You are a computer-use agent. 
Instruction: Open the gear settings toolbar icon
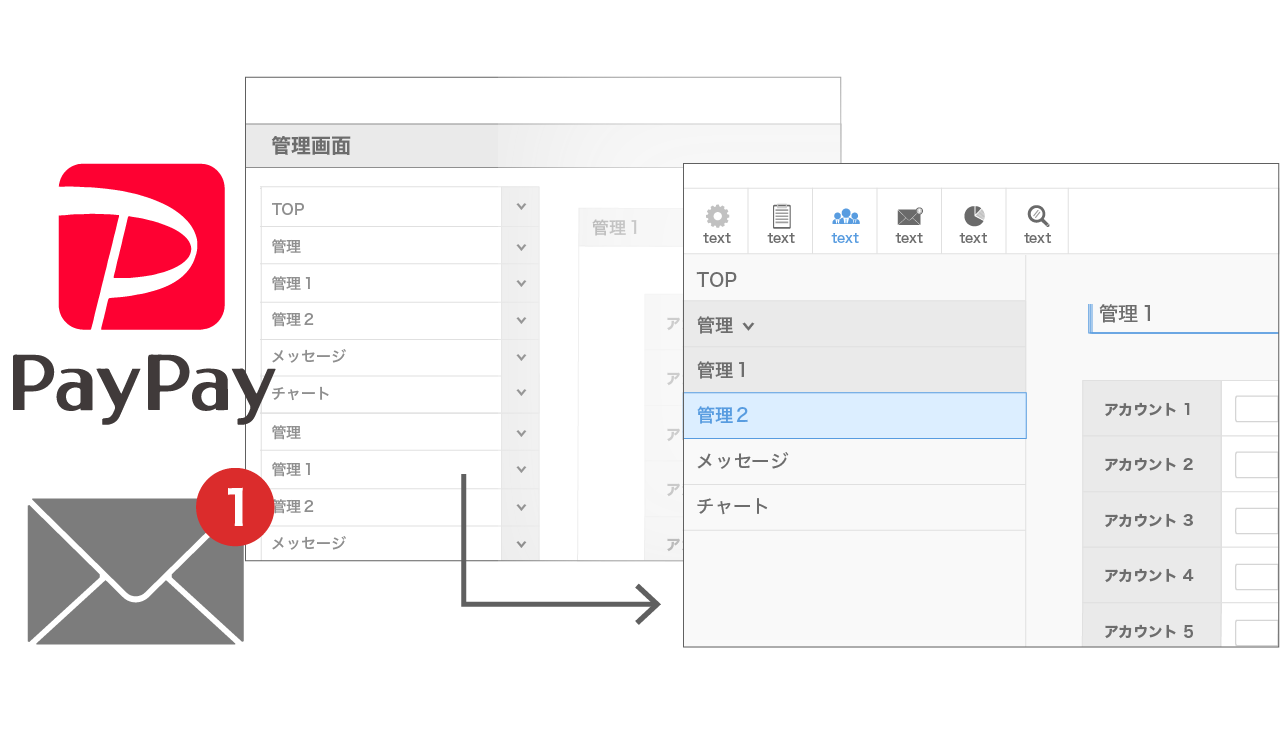click(717, 215)
